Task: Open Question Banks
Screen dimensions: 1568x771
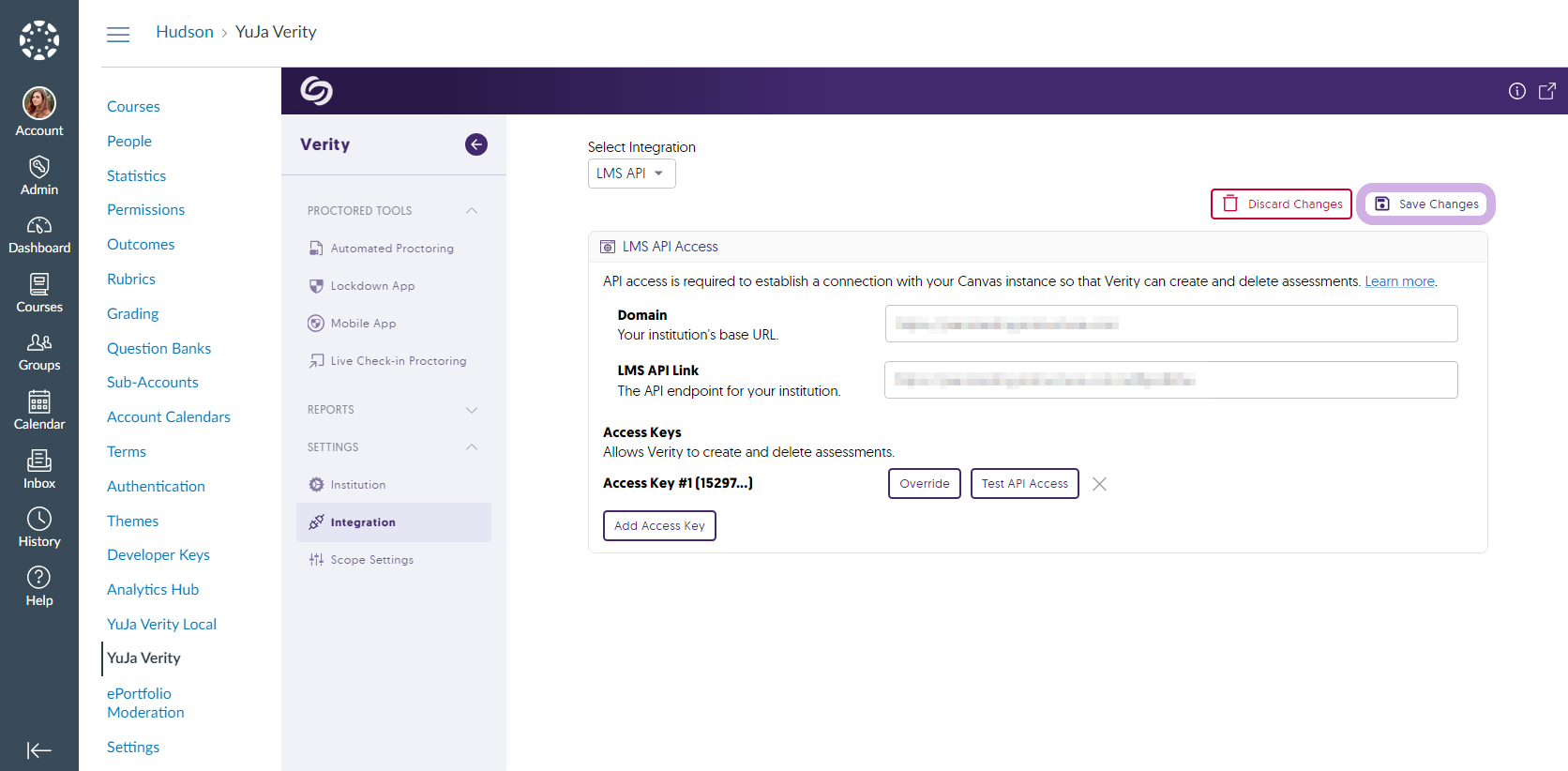Action: 158,349
